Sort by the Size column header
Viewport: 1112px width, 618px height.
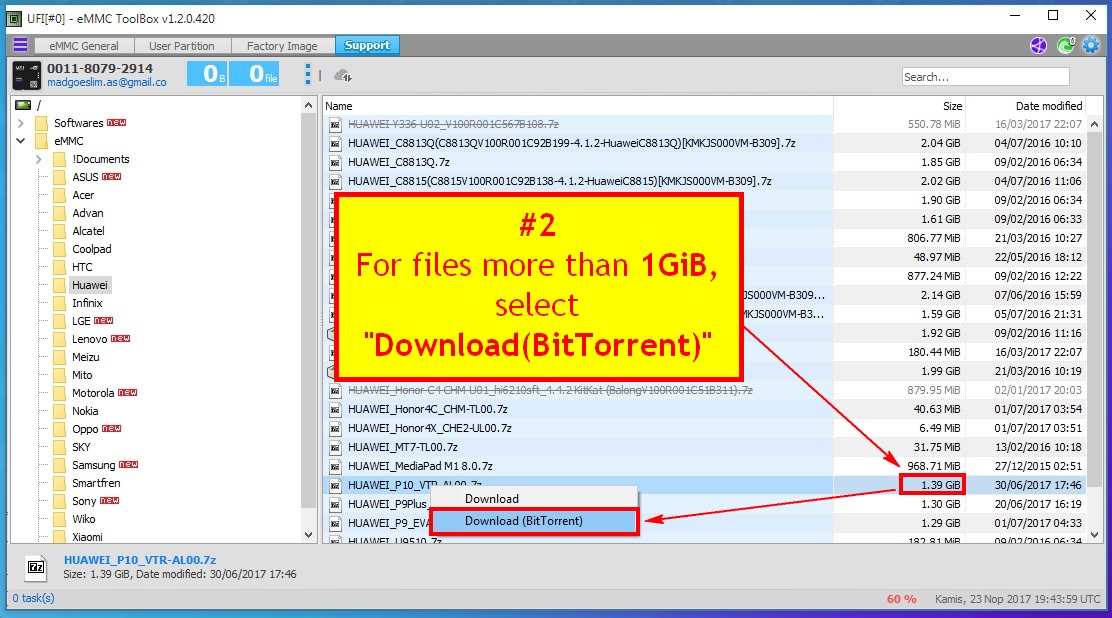tap(899, 106)
